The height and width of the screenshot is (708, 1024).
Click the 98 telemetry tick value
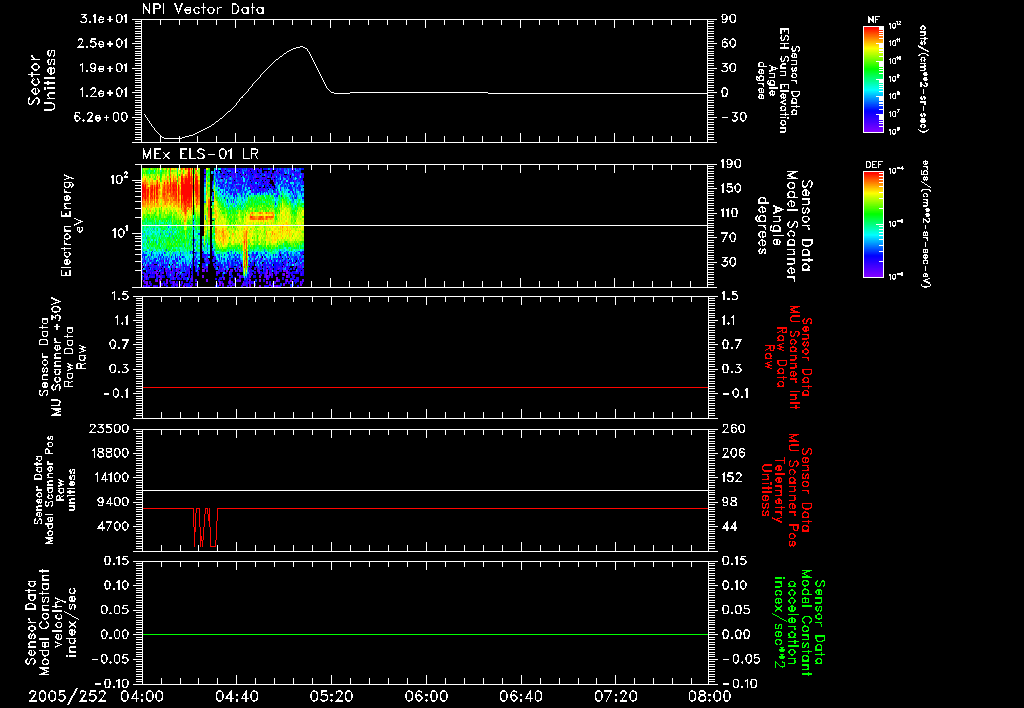point(729,502)
